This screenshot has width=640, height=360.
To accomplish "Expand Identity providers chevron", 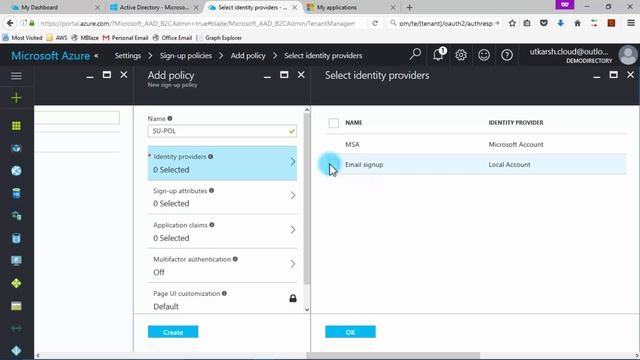I will pyautogui.click(x=293, y=162).
